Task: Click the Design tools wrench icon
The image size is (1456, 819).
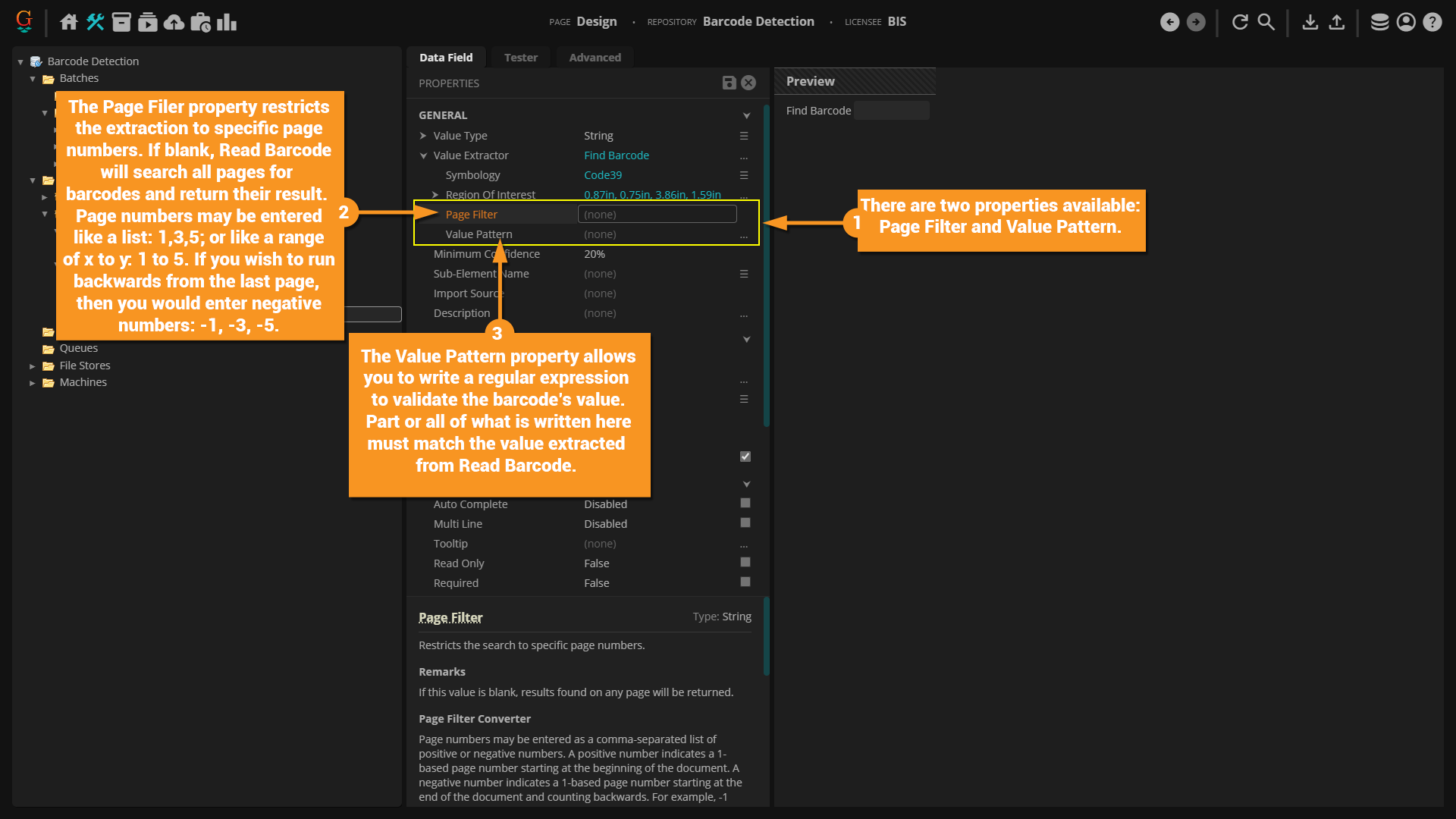Action: (x=95, y=22)
